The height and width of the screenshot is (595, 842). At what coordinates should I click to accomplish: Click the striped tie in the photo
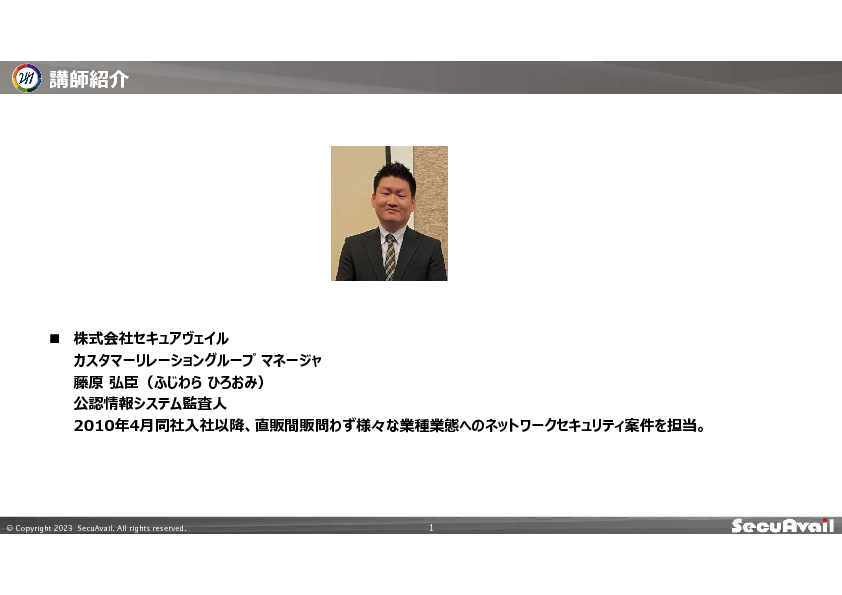[390, 256]
